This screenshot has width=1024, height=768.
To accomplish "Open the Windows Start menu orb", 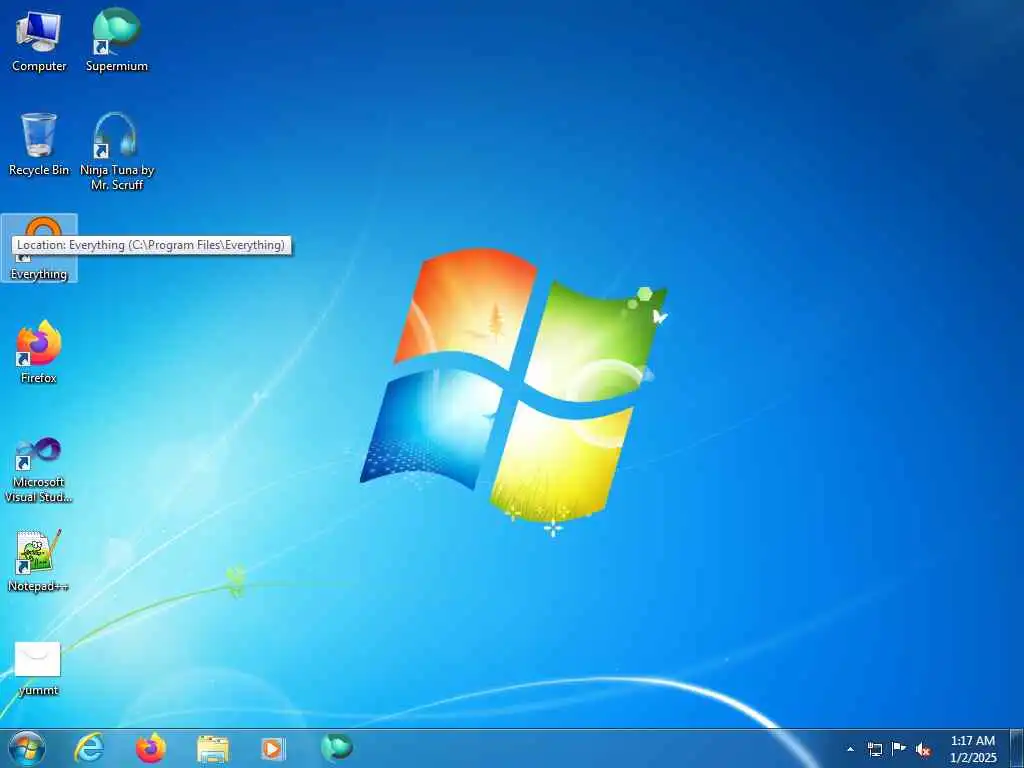I will coord(27,748).
